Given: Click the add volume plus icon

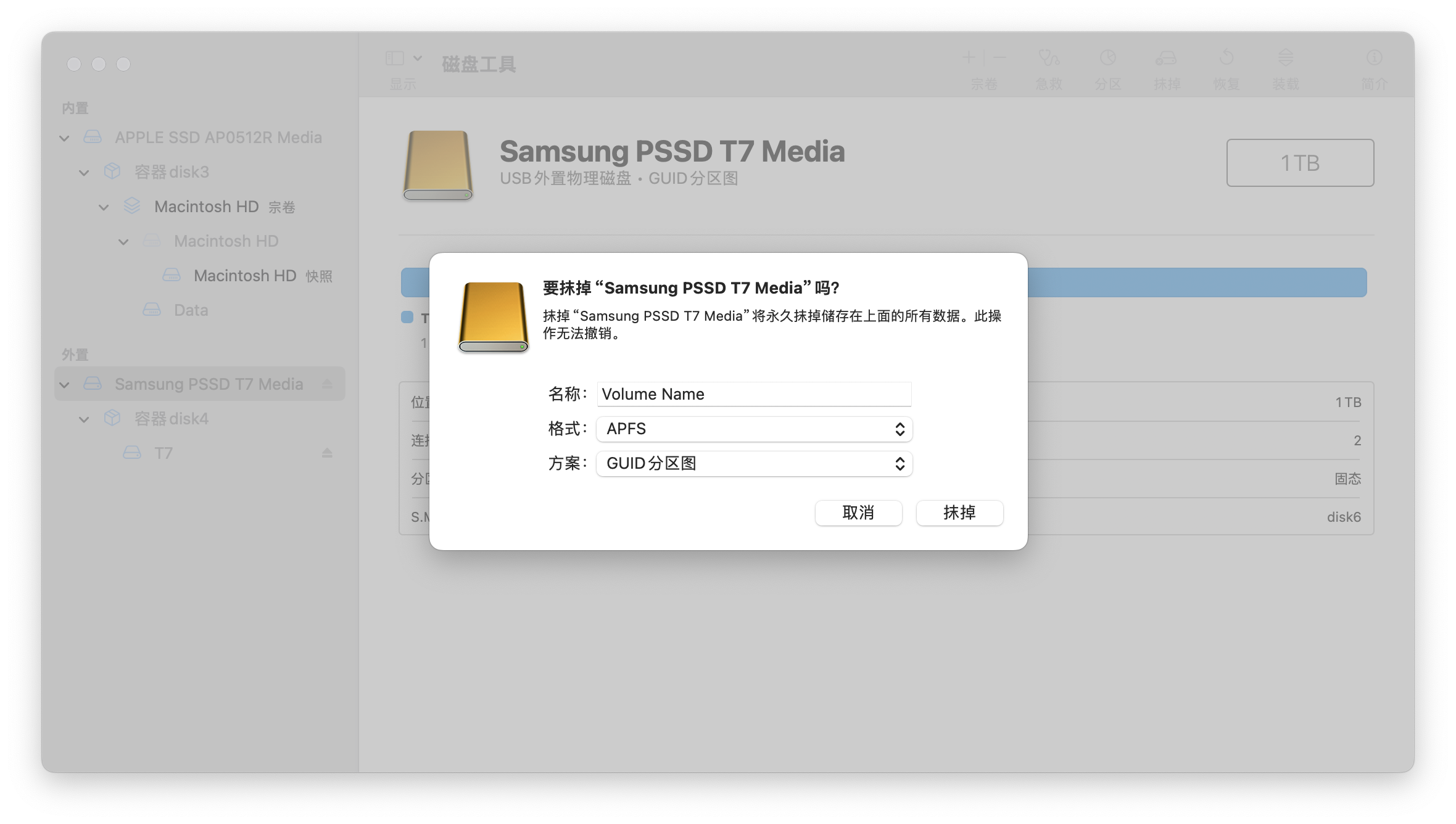Looking at the screenshot, I should pyautogui.click(x=969, y=58).
